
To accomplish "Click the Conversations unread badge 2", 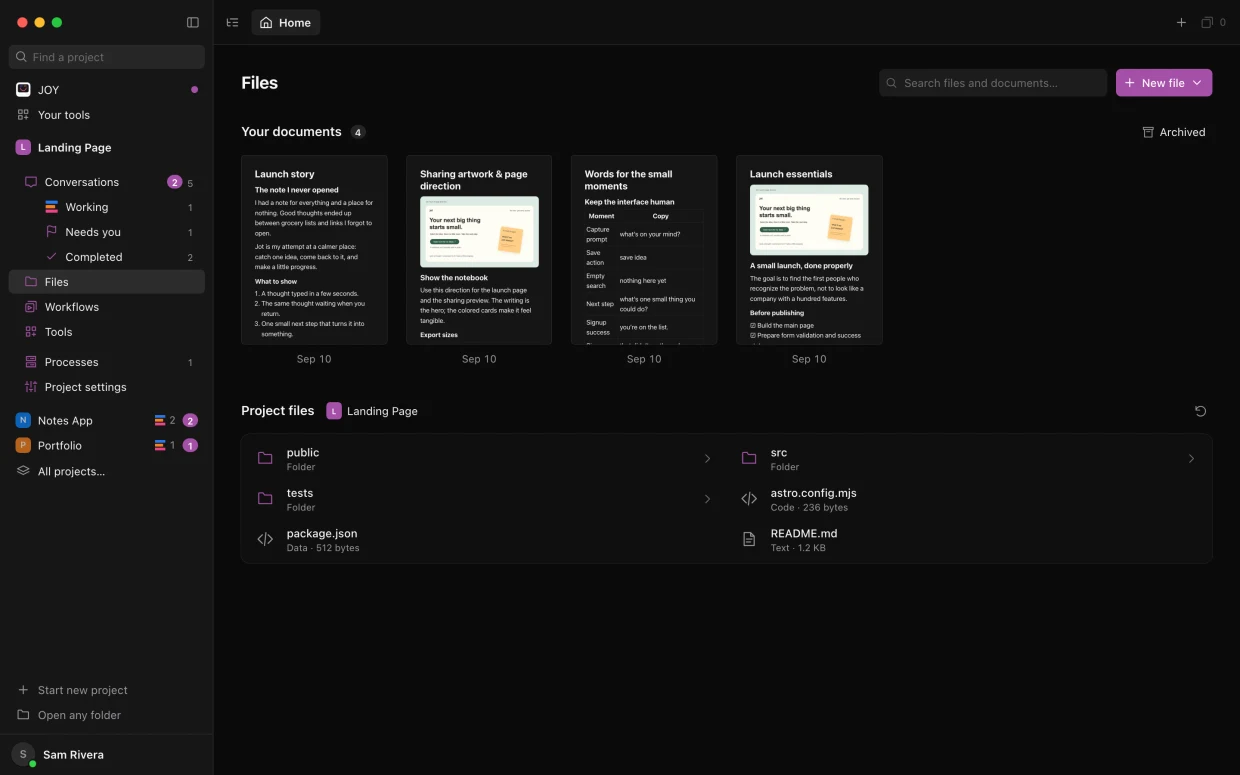I will [x=175, y=182].
